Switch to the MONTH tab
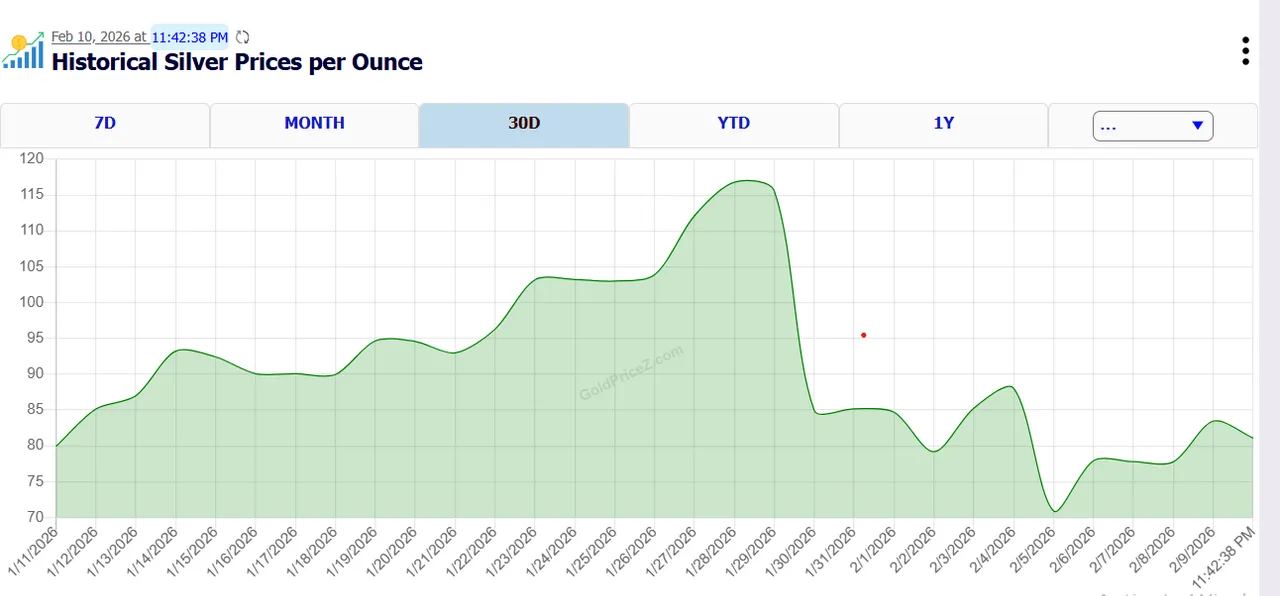Image resolution: width=1280 pixels, height=596 pixels. (x=314, y=124)
